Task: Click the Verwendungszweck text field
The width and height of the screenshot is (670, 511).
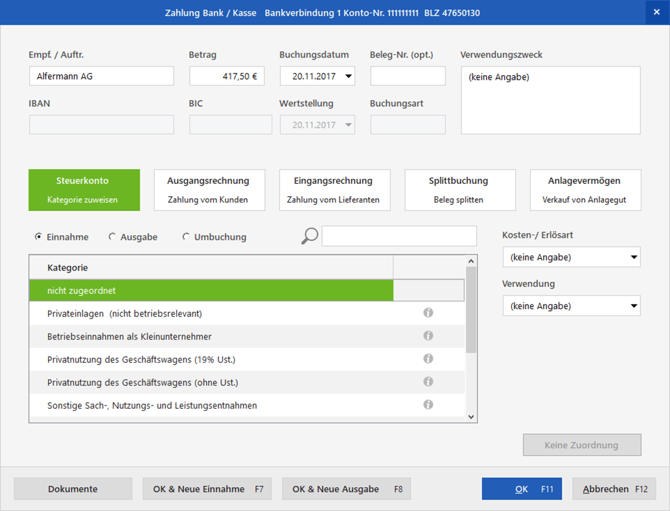Action: pyautogui.click(x=550, y=100)
